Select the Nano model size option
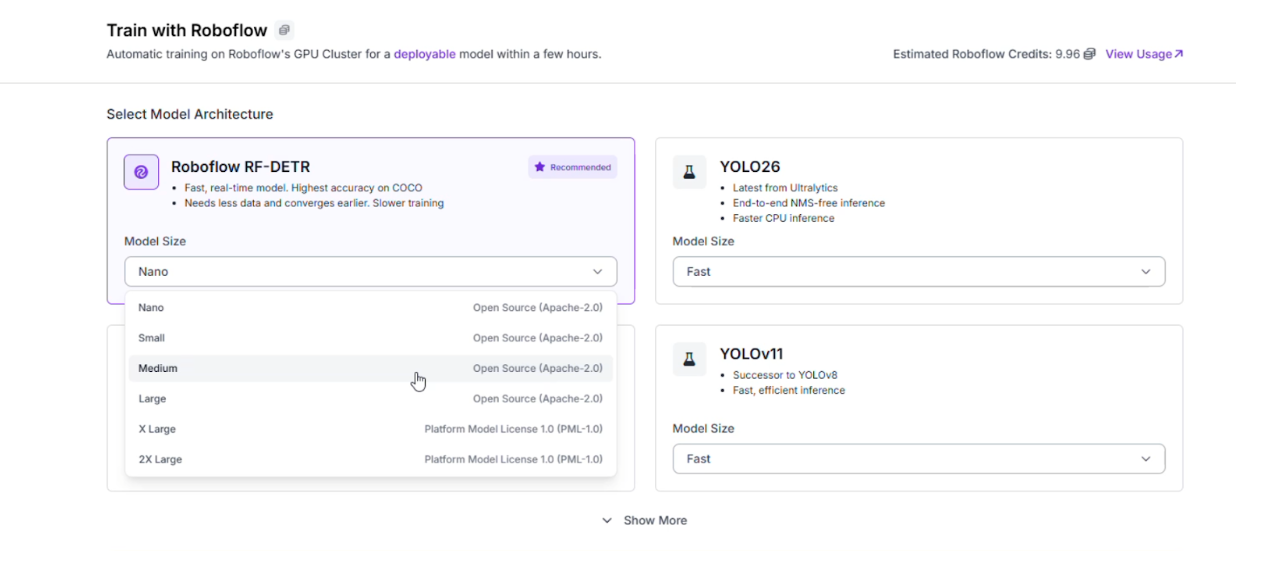Image resolution: width=1286 pixels, height=564 pixels. pos(370,308)
